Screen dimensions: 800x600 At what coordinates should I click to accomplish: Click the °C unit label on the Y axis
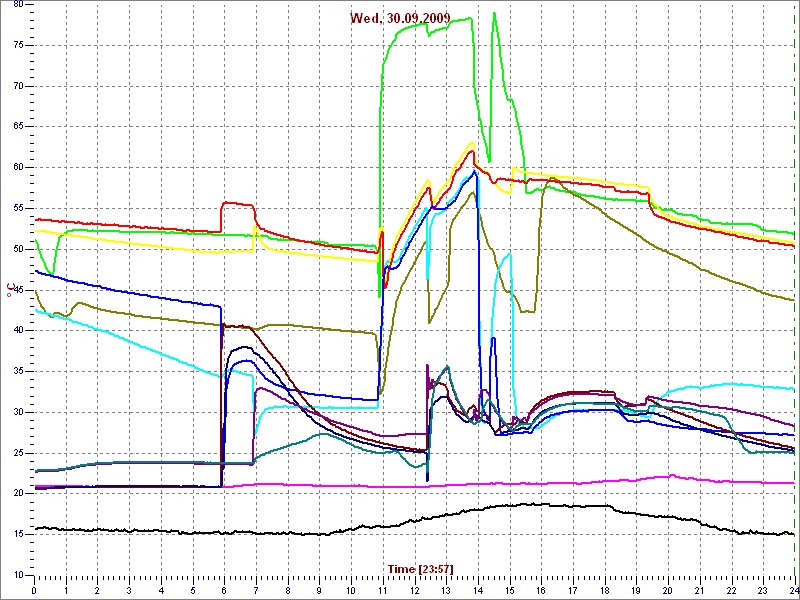(x=9, y=290)
